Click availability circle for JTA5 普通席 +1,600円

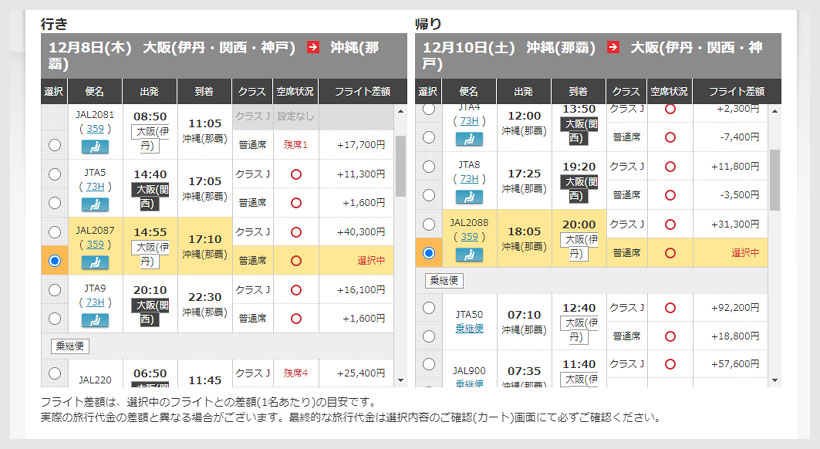pos(296,203)
